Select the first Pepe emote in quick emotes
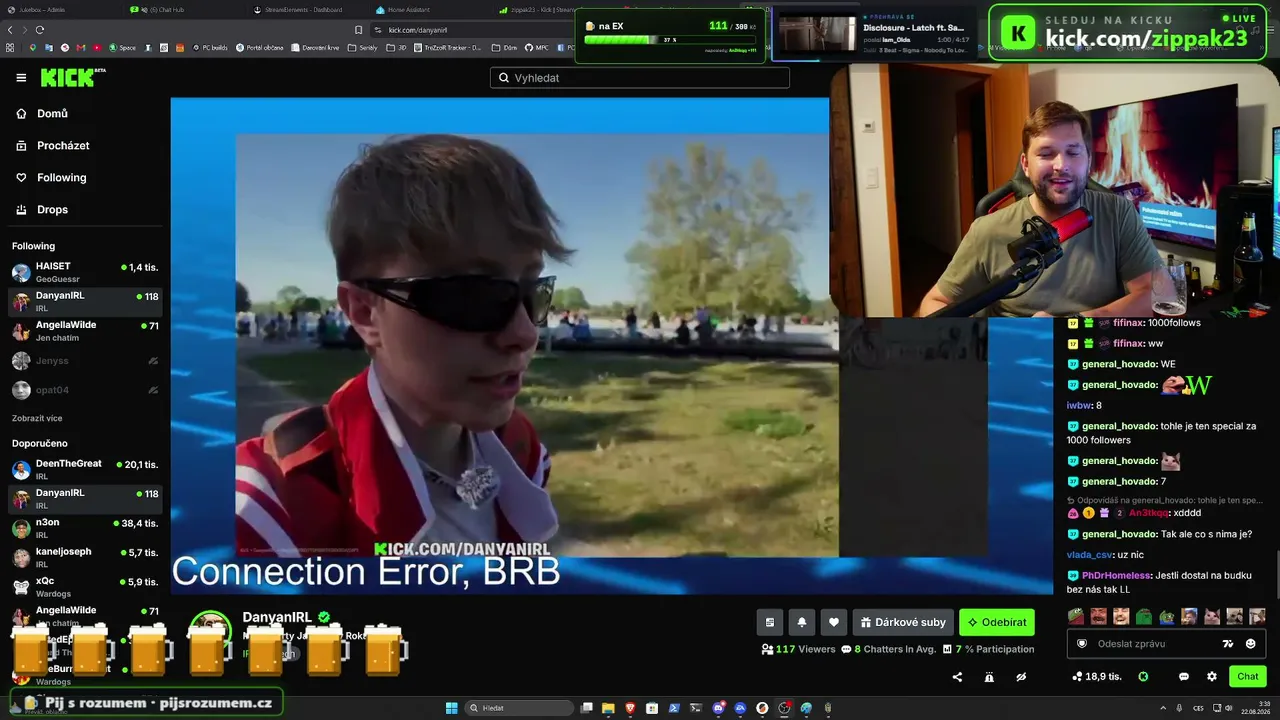Viewport: 1280px width, 720px height. tap(1076, 616)
